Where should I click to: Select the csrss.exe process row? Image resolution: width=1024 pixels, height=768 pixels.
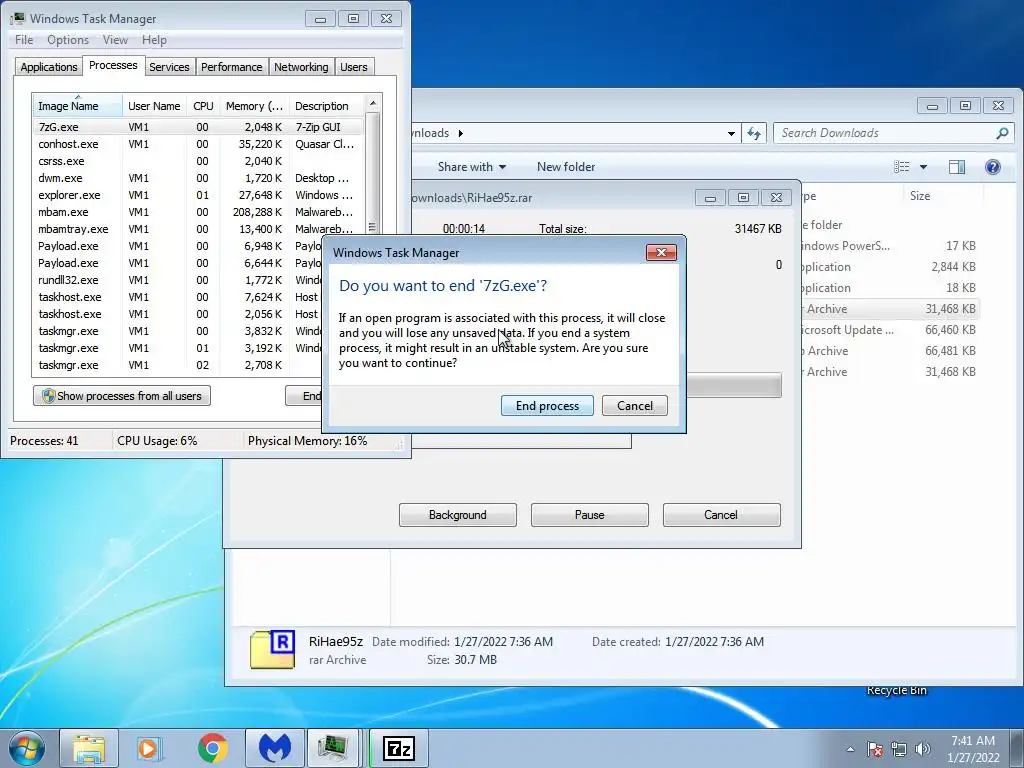click(x=198, y=161)
